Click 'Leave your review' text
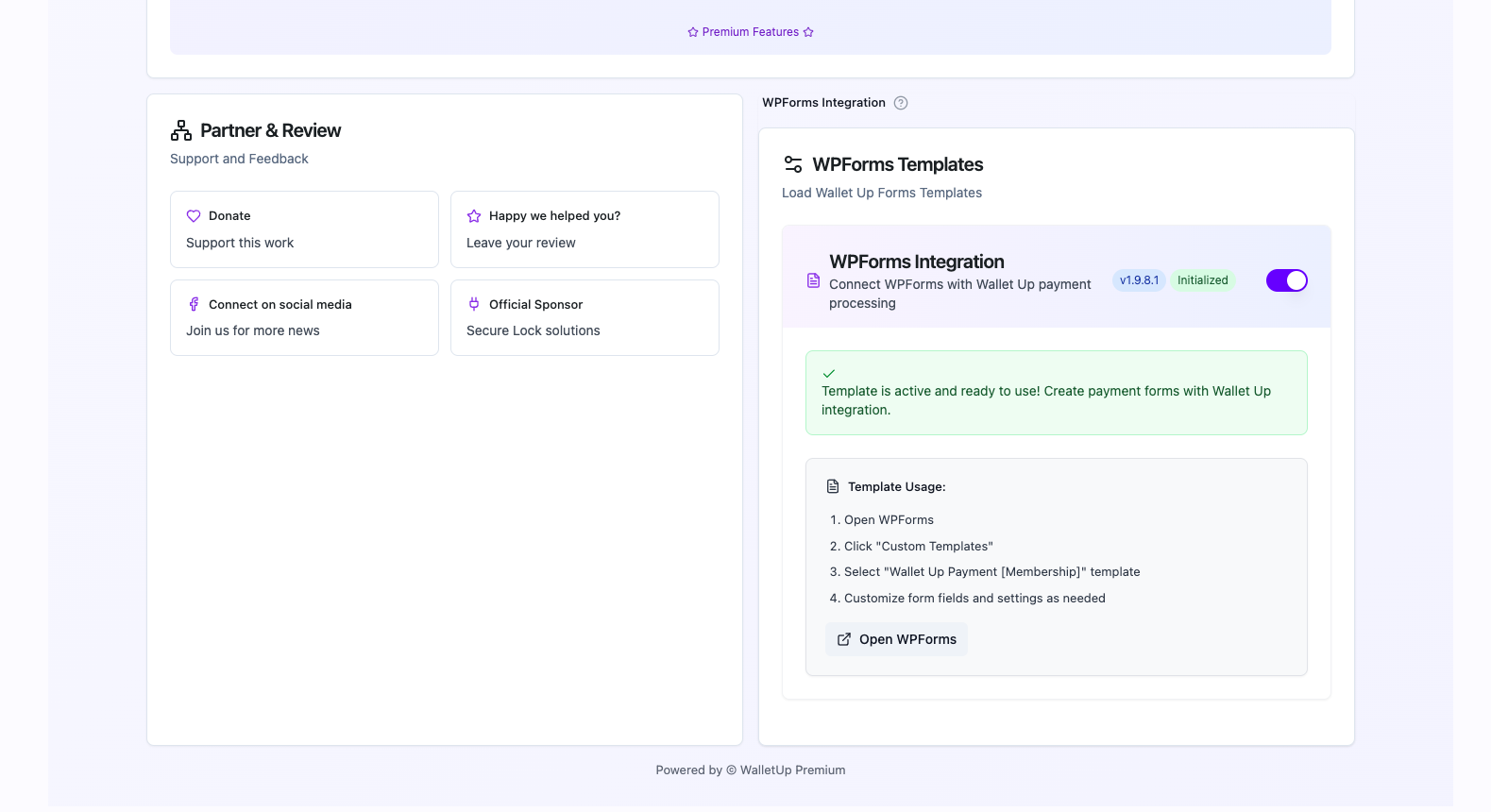 coord(521,243)
